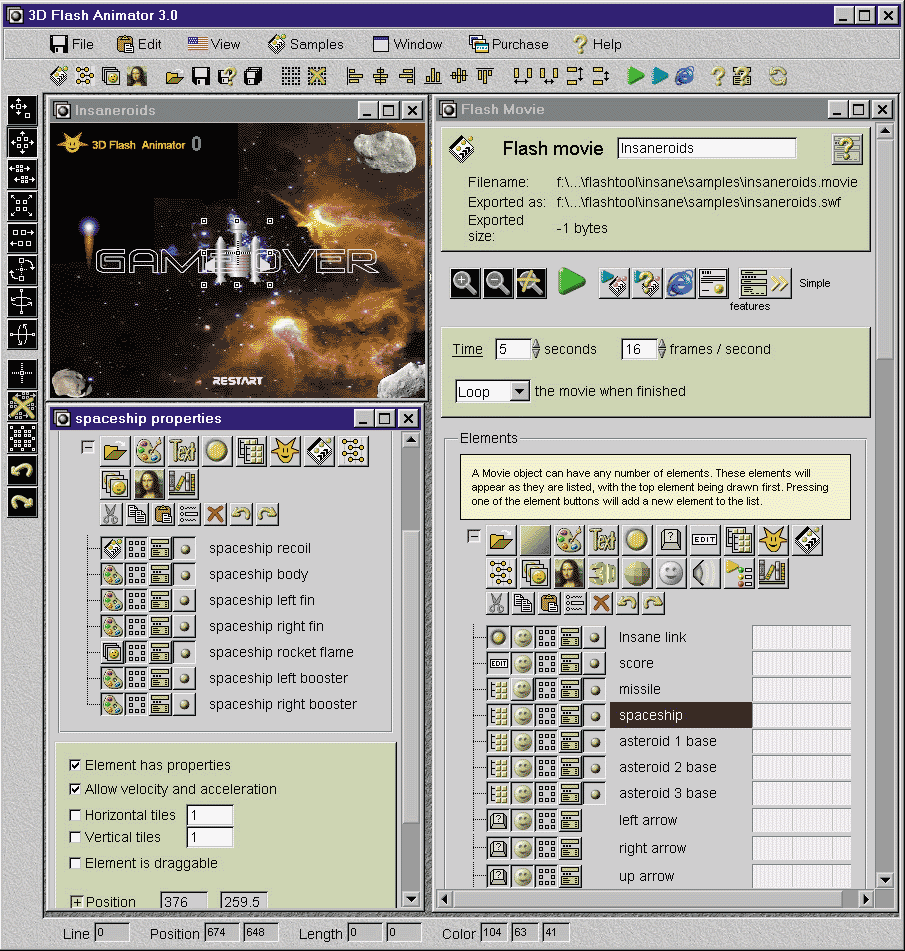Toggle the round button on spaceship body row
The image size is (905, 951).
coord(185,574)
